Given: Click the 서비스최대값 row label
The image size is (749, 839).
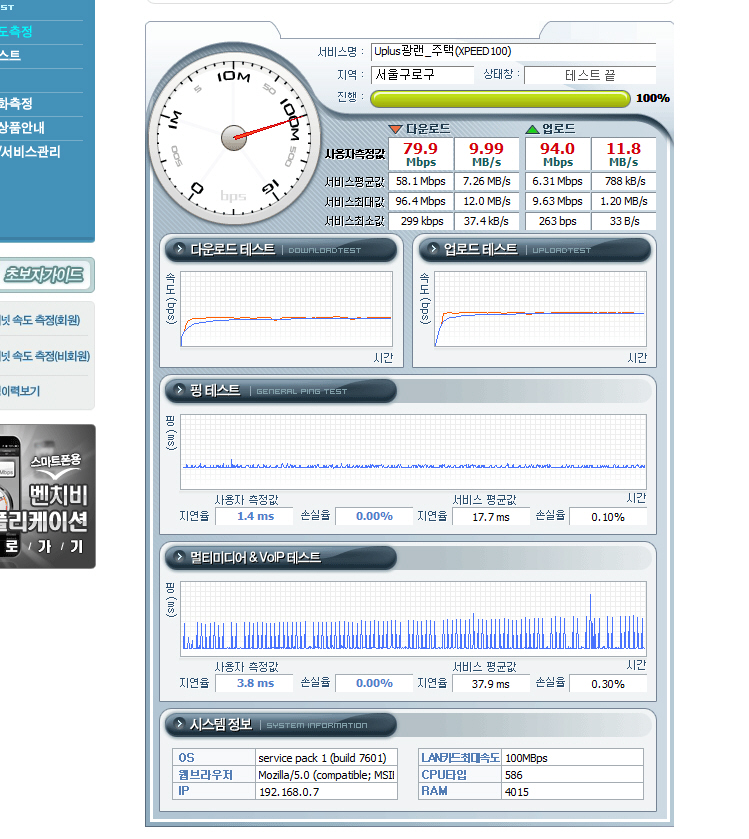Looking at the screenshot, I should coord(355,202).
